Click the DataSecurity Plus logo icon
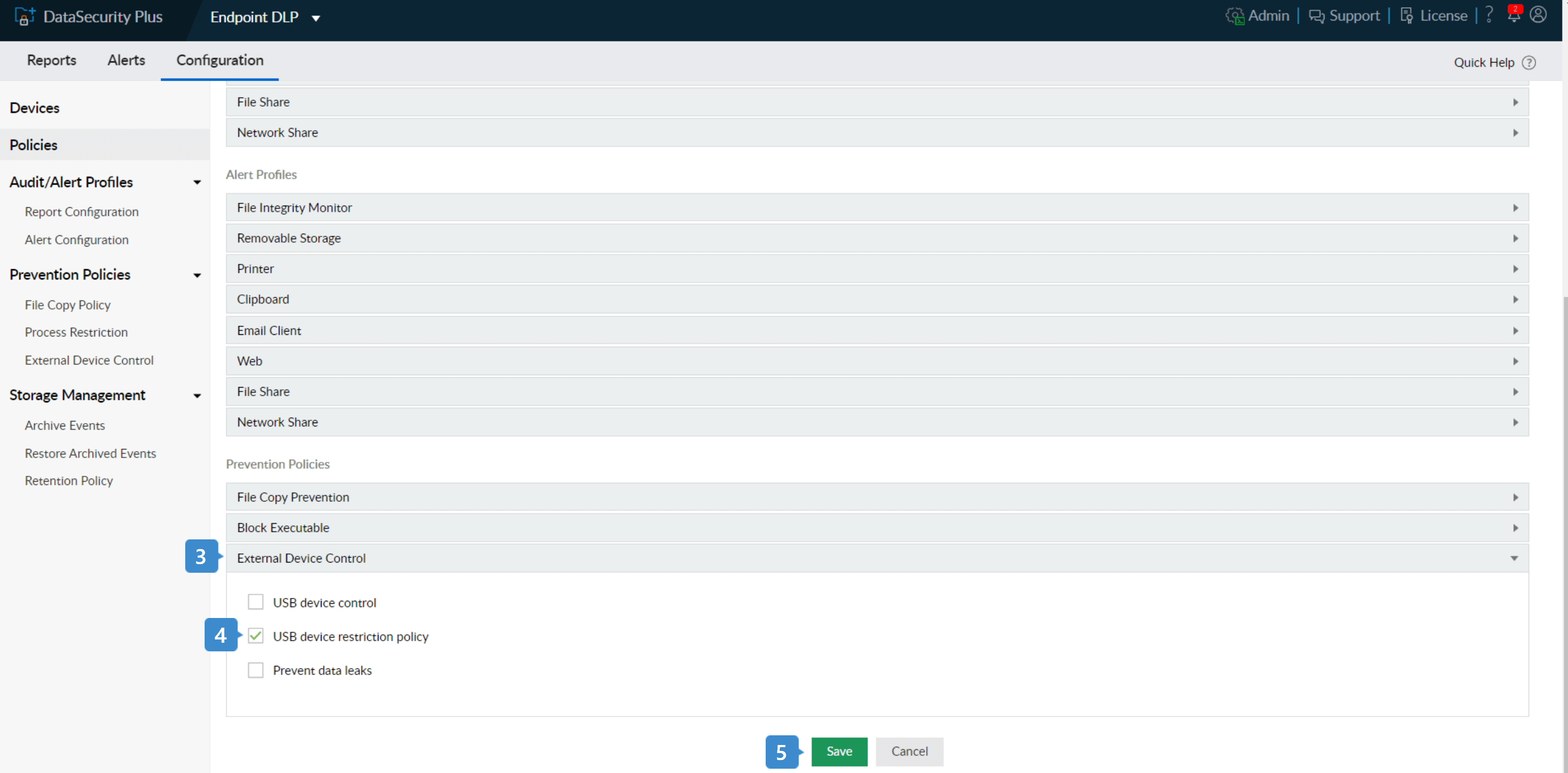 click(24, 17)
